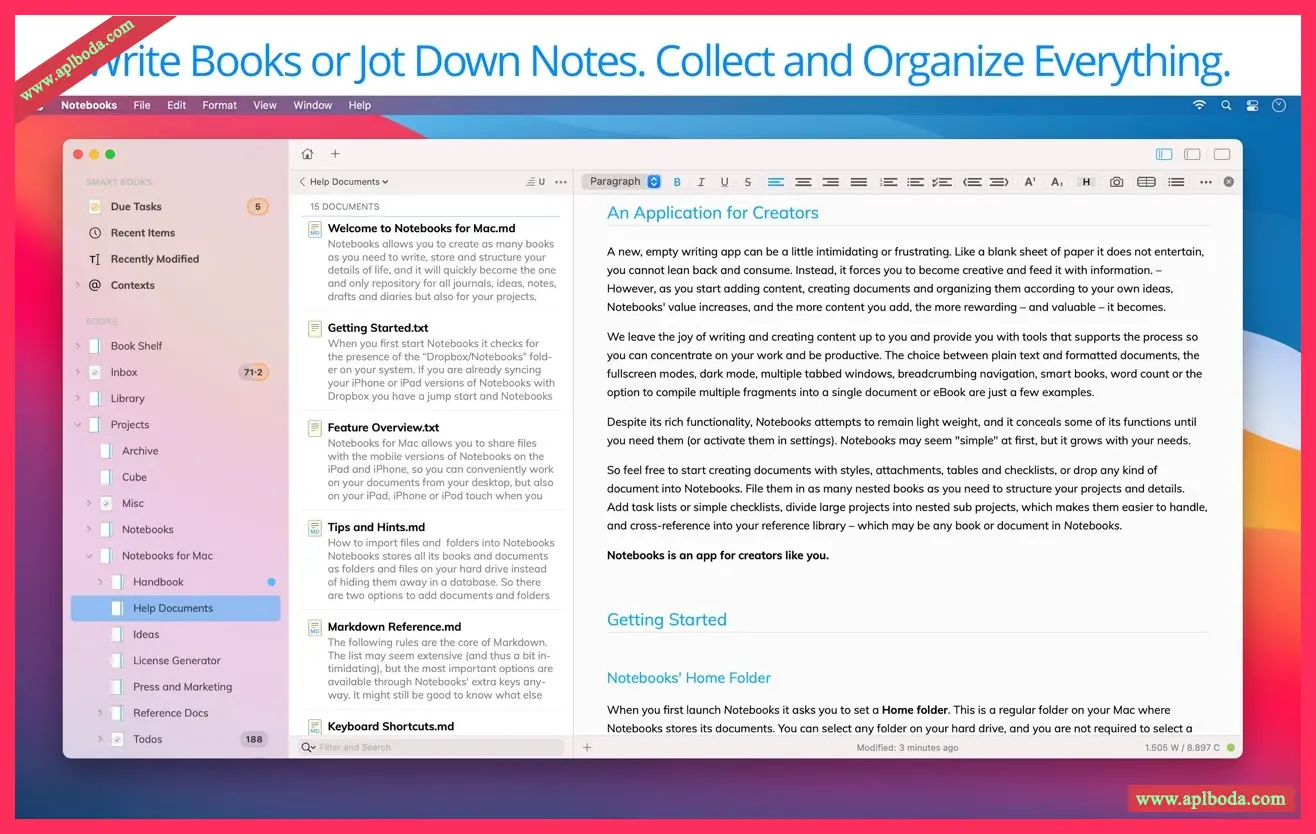Toggle bold formatting in the editor toolbar

coord(677,182)
